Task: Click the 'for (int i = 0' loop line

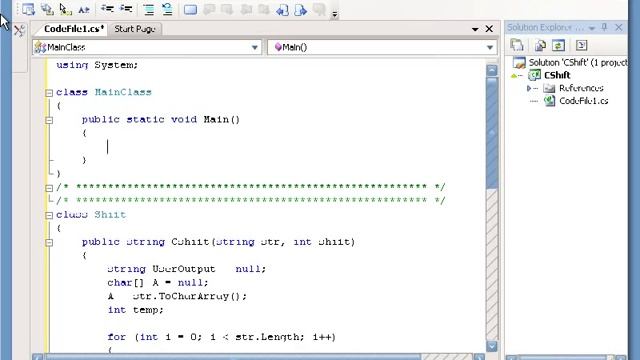Action: [x=222, y=337]
